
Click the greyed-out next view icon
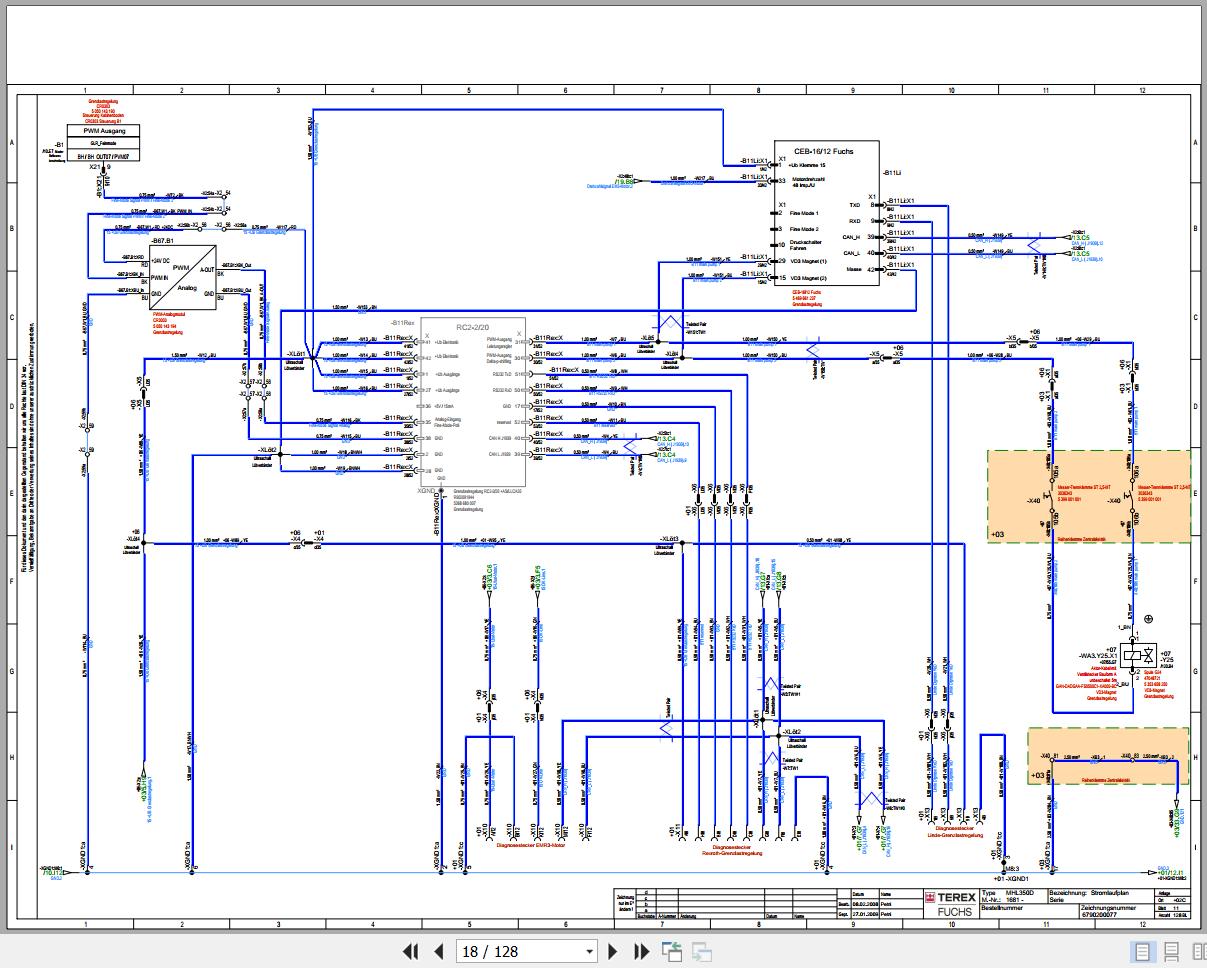tap(701, 951)
